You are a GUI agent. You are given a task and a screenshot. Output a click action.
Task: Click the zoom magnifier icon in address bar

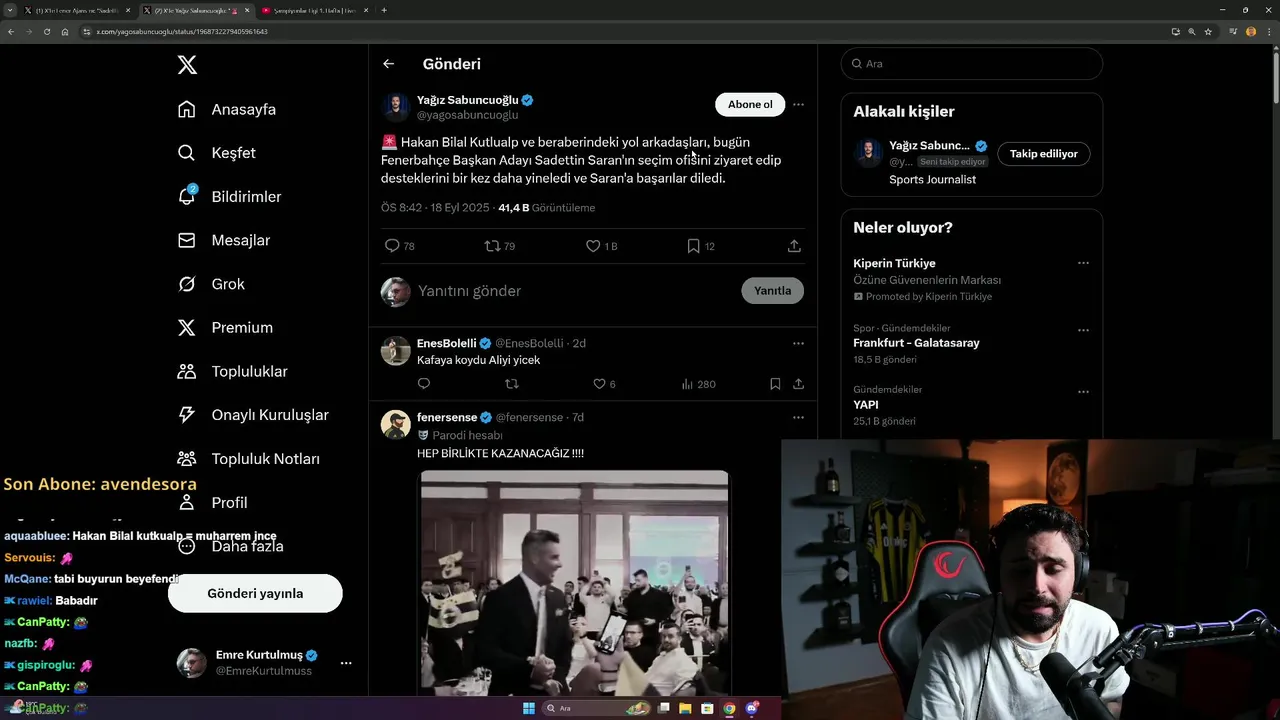pos(1192,32)
